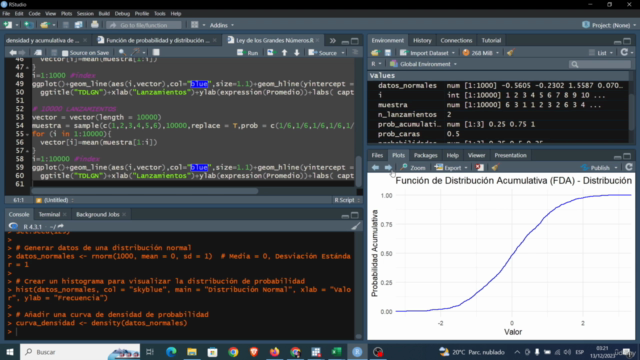Print the current file
The height and width of the screenshot is (360, 640).
click(x=95, y=25)
